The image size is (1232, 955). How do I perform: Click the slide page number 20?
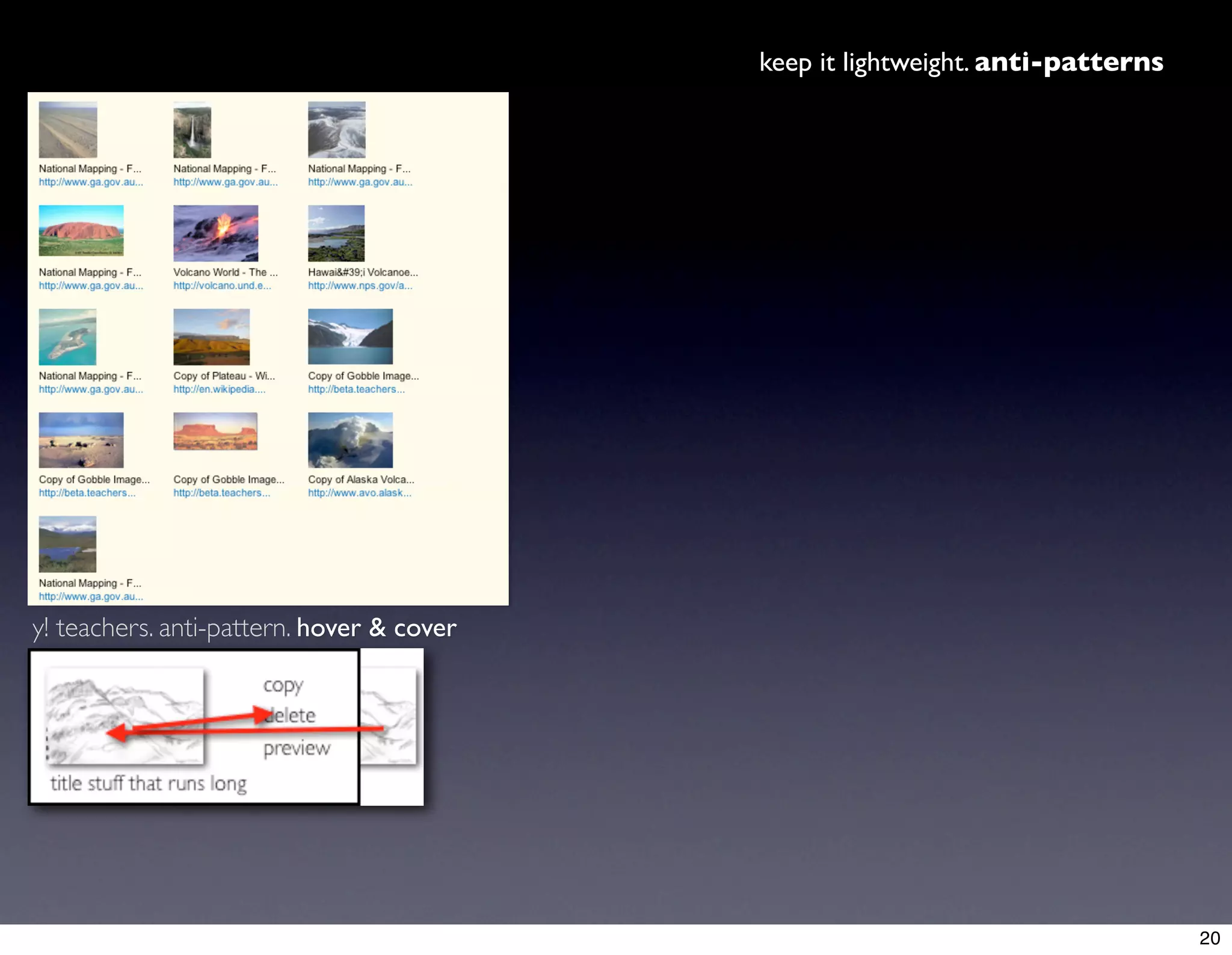1209,938
